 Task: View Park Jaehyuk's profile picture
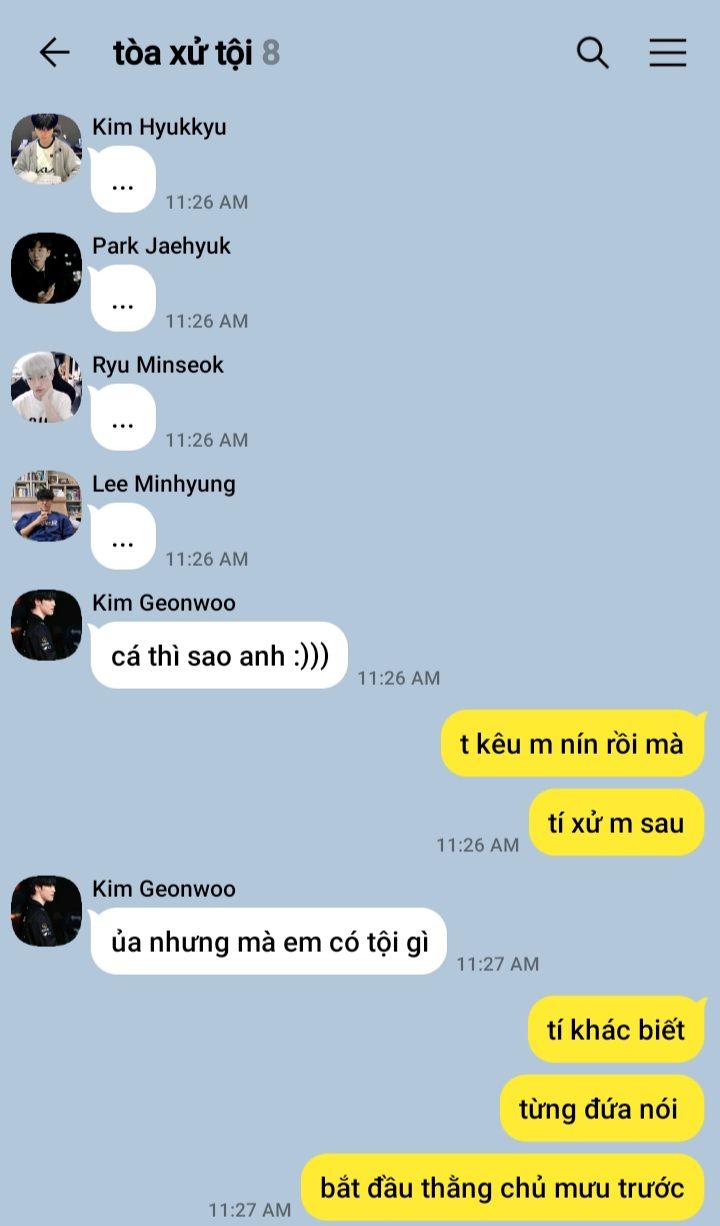tap(46, 268)
